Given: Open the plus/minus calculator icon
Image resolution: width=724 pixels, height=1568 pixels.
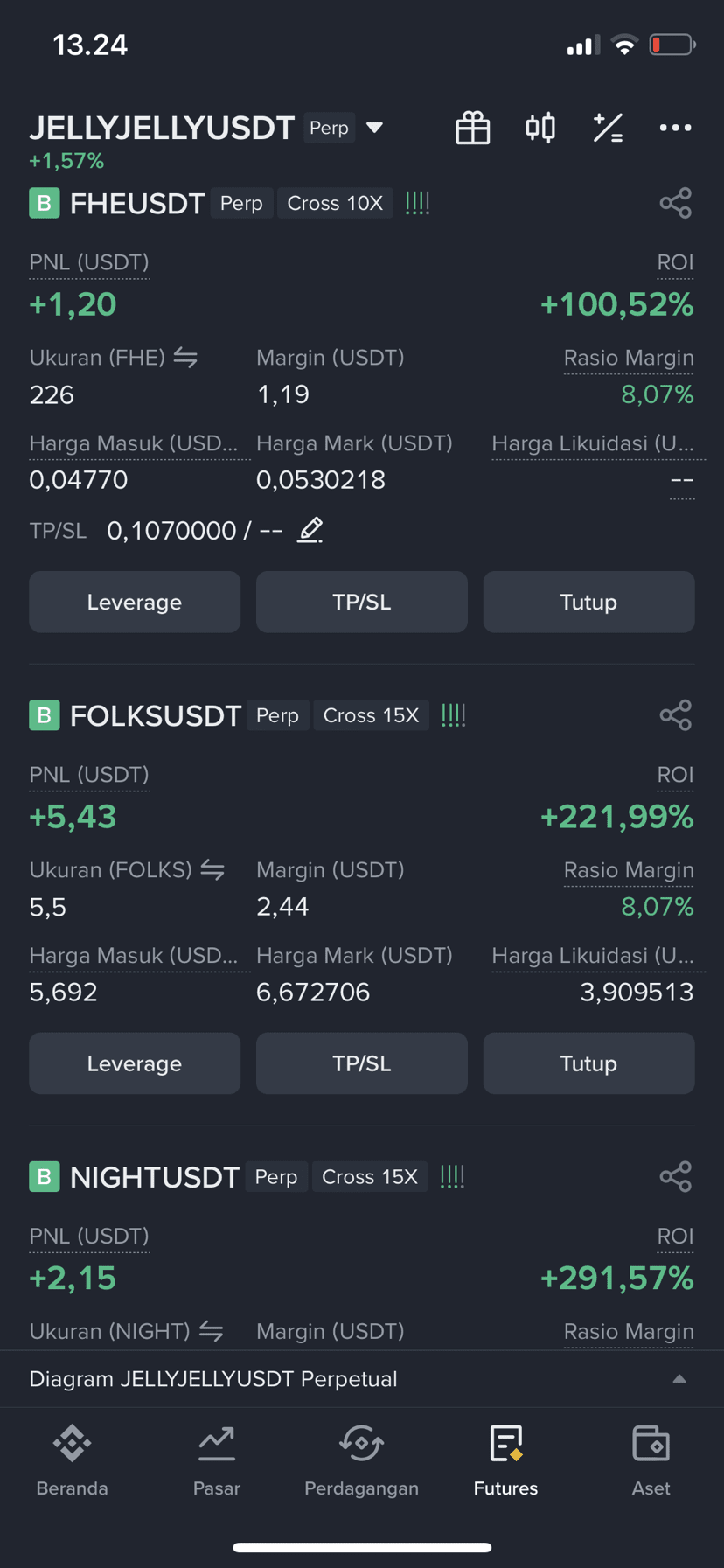Looking at the screenshot, I should 608,128.
